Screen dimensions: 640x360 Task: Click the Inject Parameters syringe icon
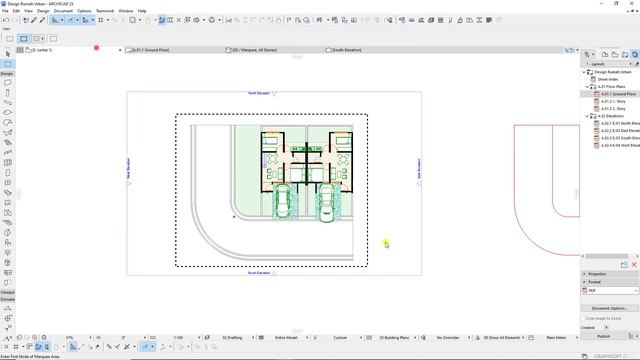[42, 20]
